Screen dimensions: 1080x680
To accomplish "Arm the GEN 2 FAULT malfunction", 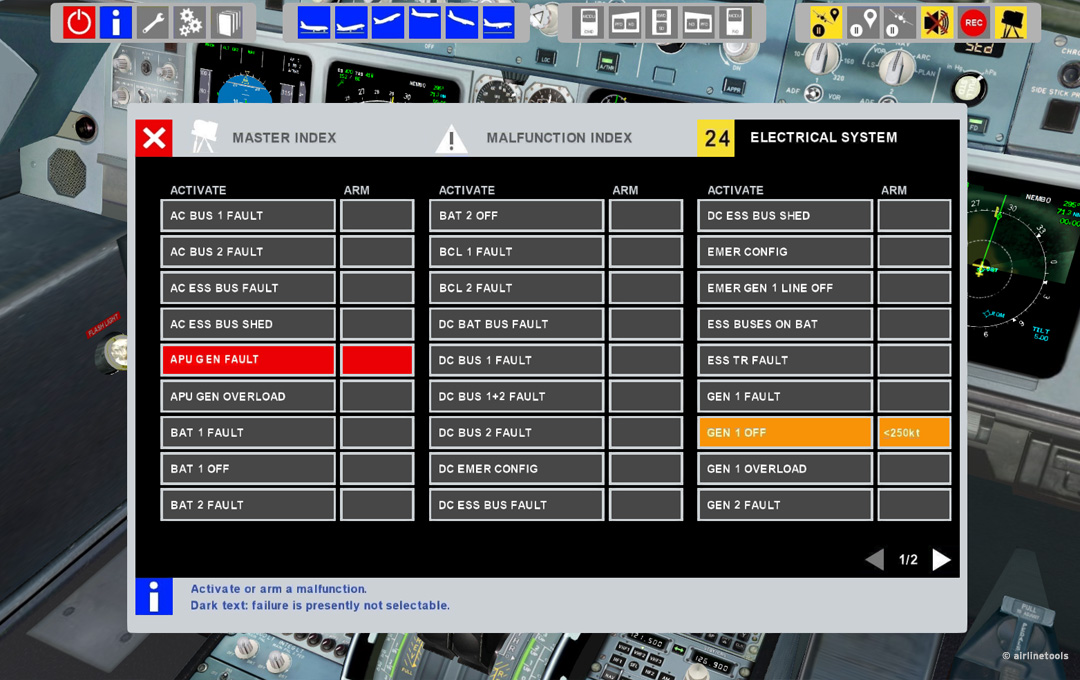I will [914, 504].
